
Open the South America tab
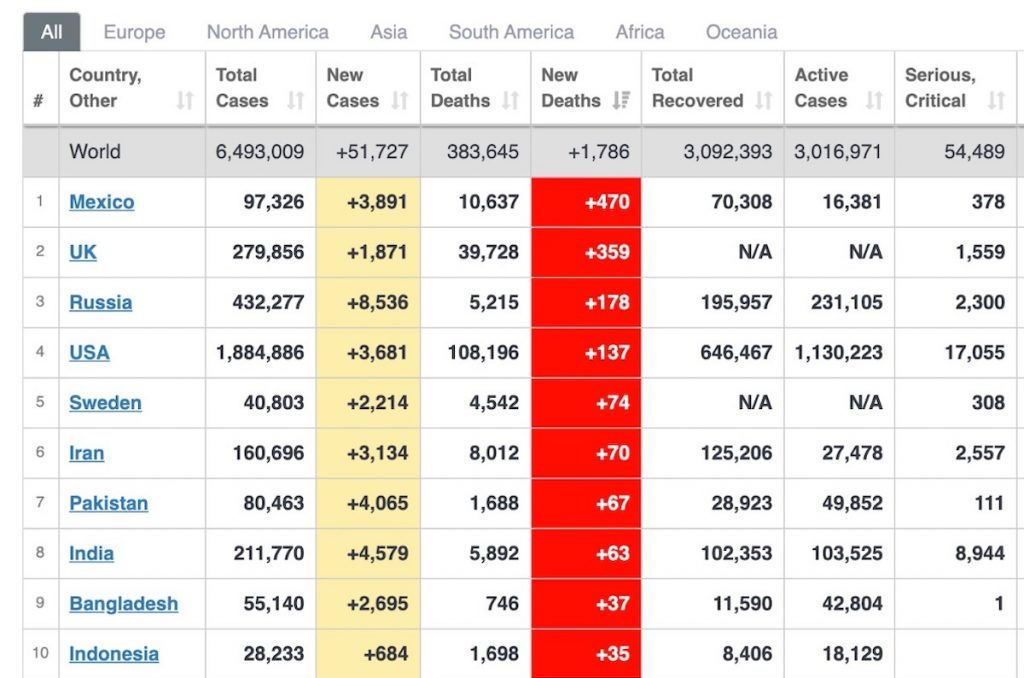(511, 32)
